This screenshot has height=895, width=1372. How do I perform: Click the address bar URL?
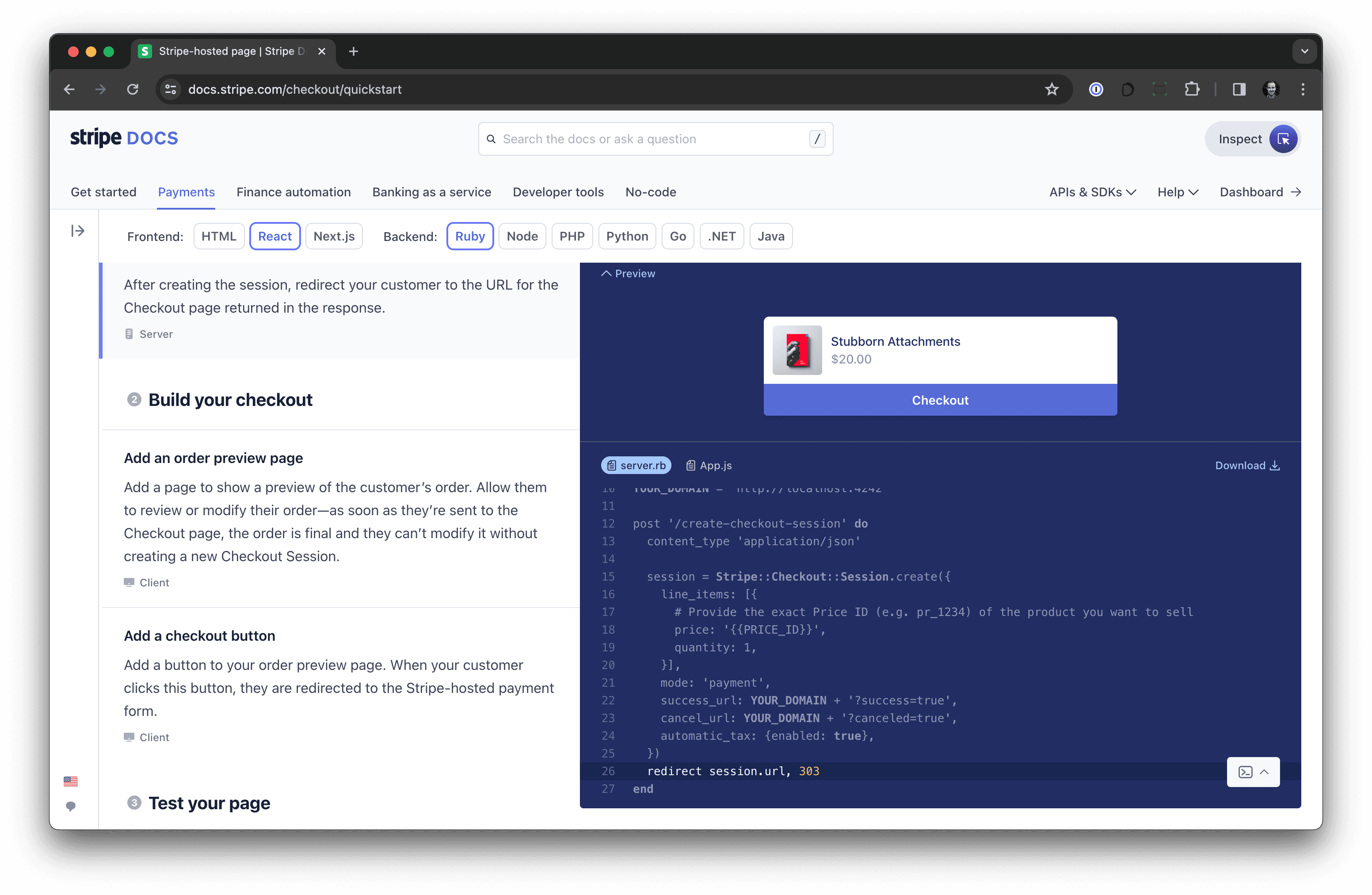[x=294, y=89]
